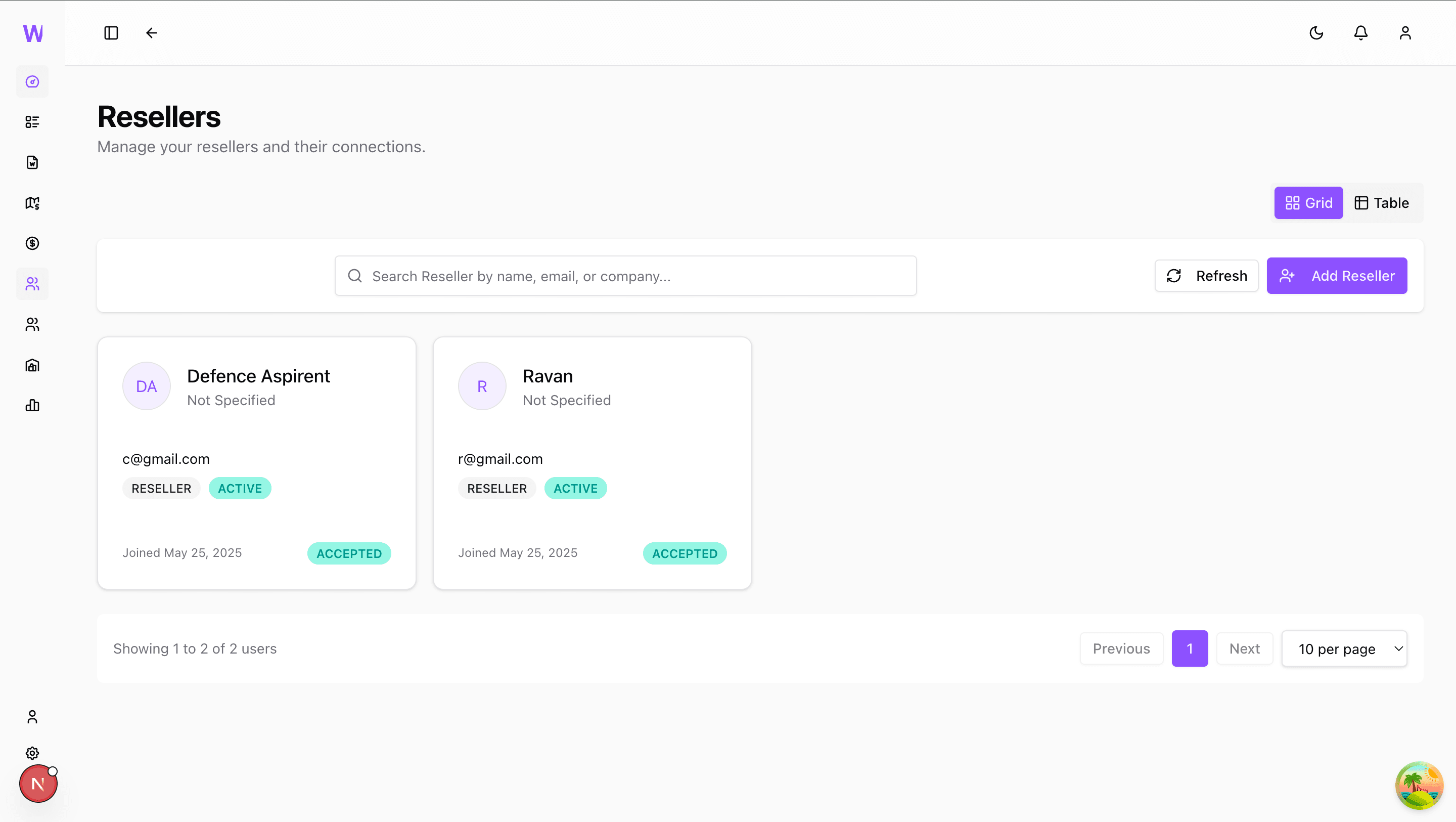Open the Defence Aspirent reseller card
1456x822 pixels.
[x=257, y=463]
